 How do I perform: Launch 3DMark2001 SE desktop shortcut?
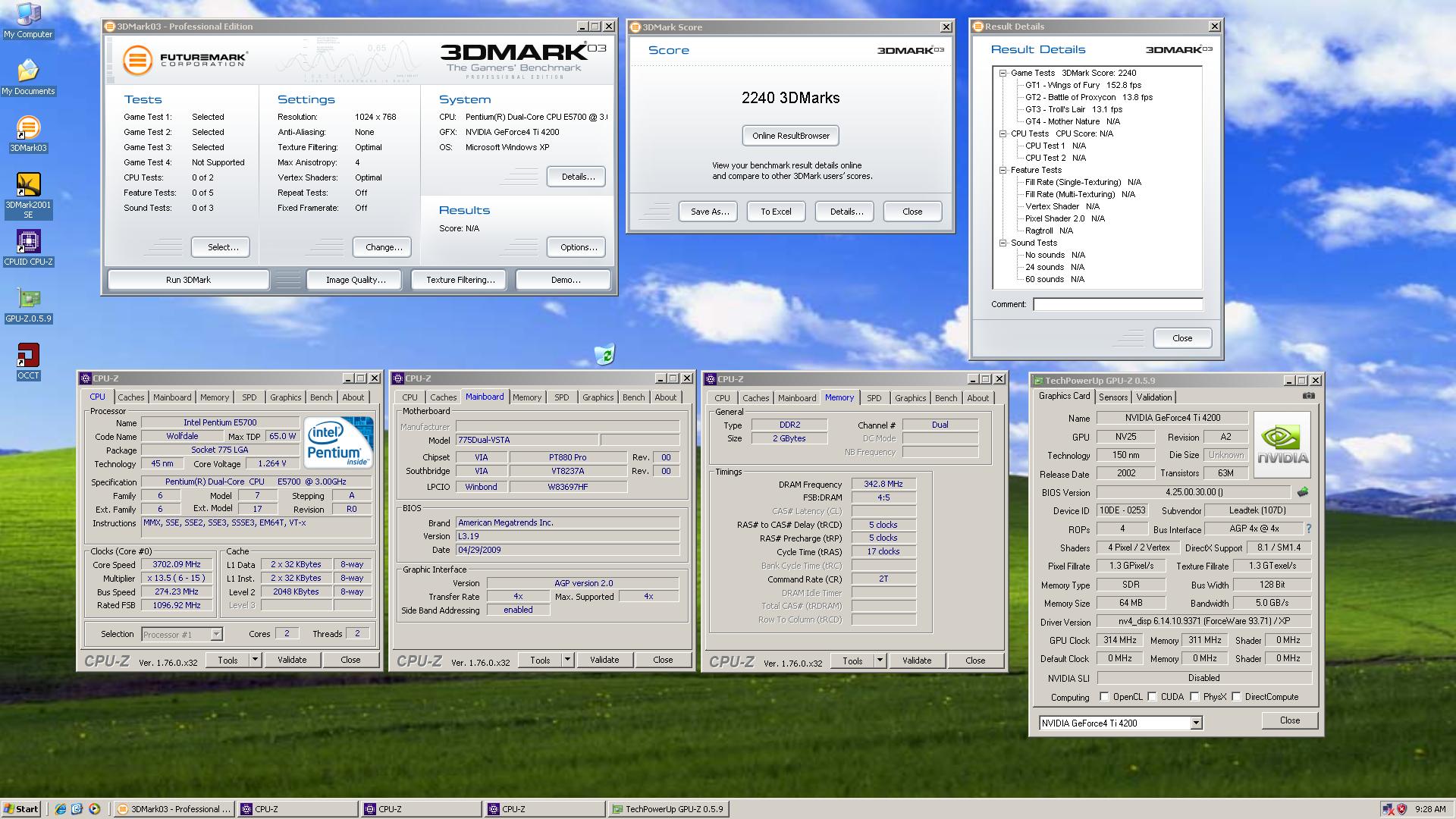point(28,196)
